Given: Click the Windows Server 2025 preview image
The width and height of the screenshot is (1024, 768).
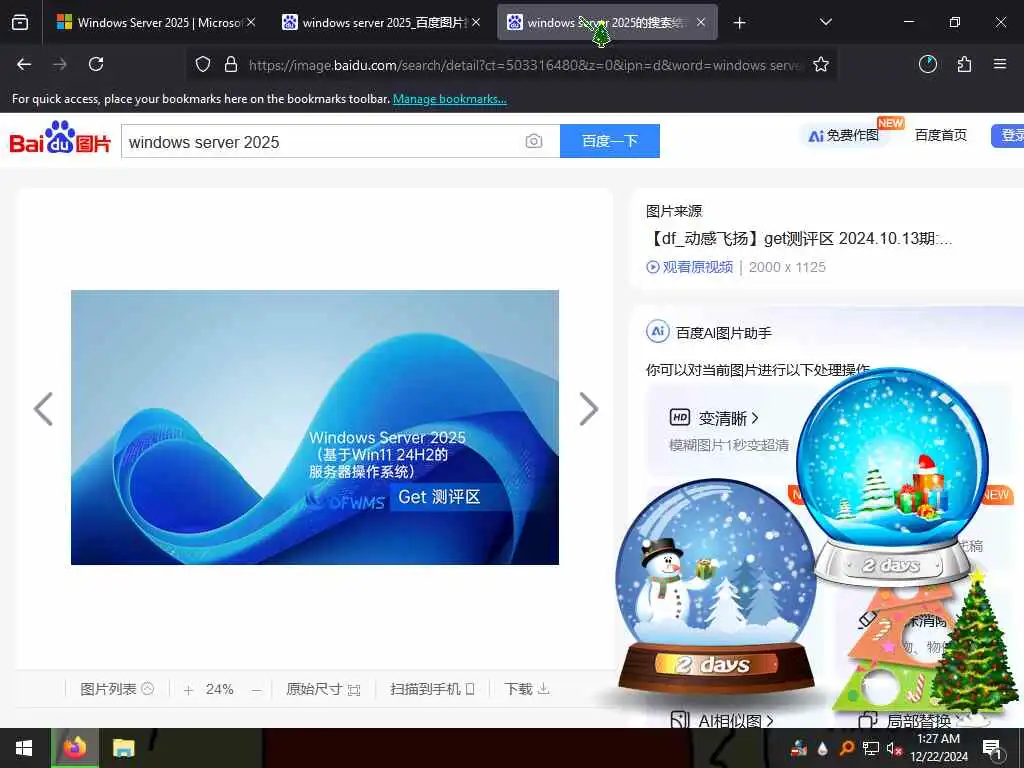Looking at the screenshot, I should click(315, 427).
